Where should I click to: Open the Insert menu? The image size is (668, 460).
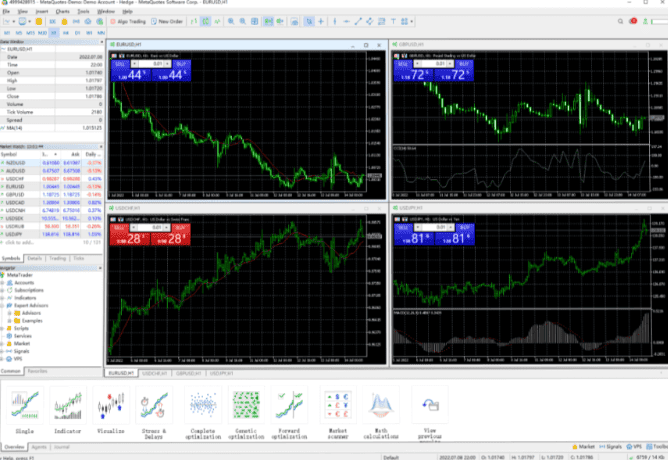(x=42, y=12)
